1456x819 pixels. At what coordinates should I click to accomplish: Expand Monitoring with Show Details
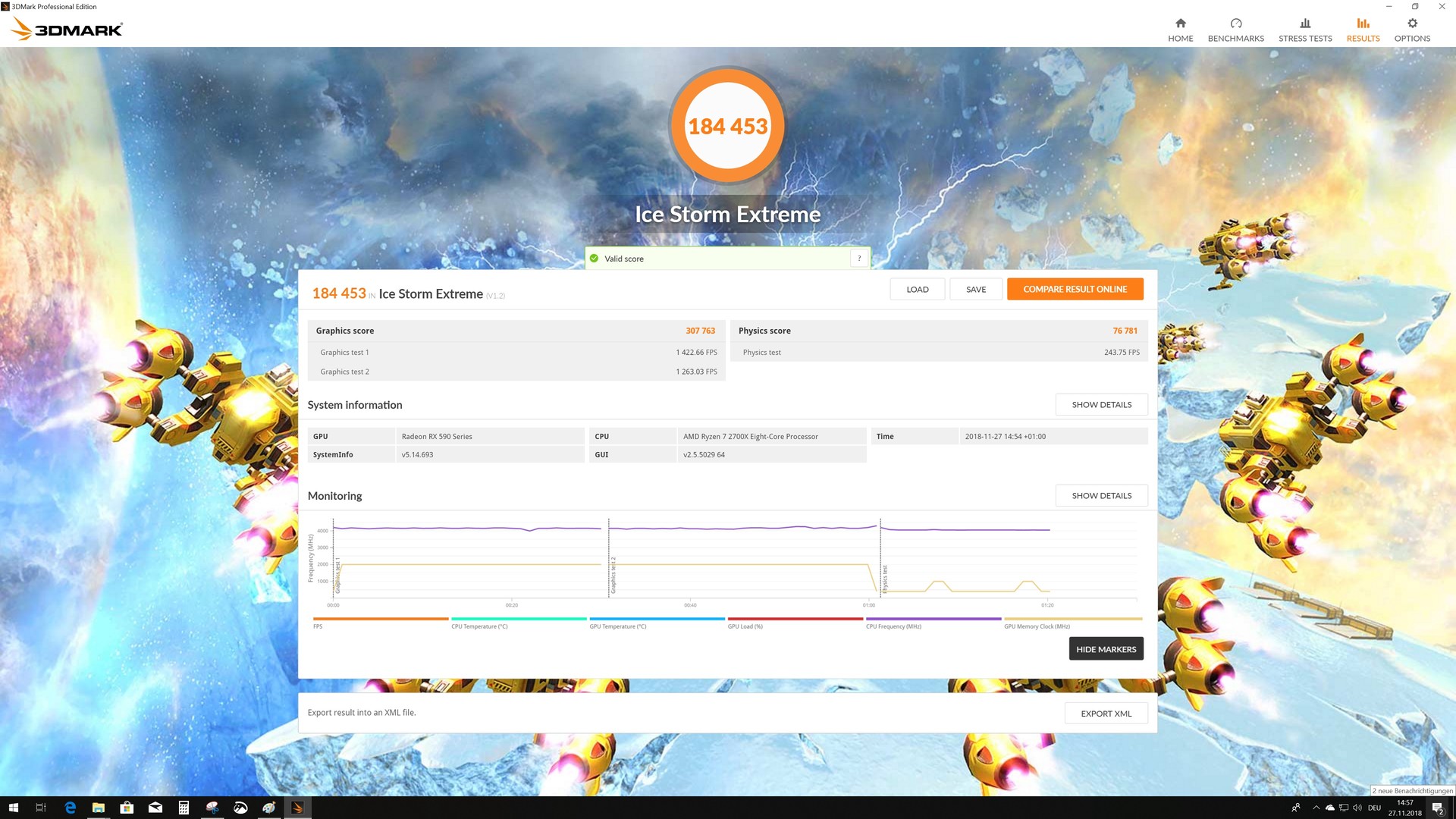coord(1101,496)
